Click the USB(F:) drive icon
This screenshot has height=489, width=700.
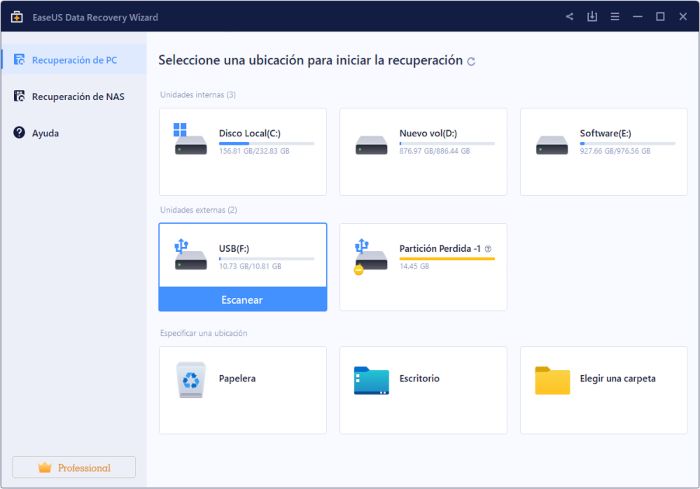click(190, 255)
